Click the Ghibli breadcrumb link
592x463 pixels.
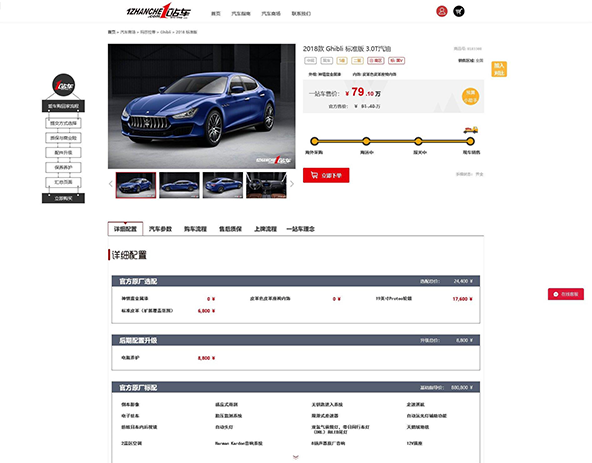click(165, 32)
